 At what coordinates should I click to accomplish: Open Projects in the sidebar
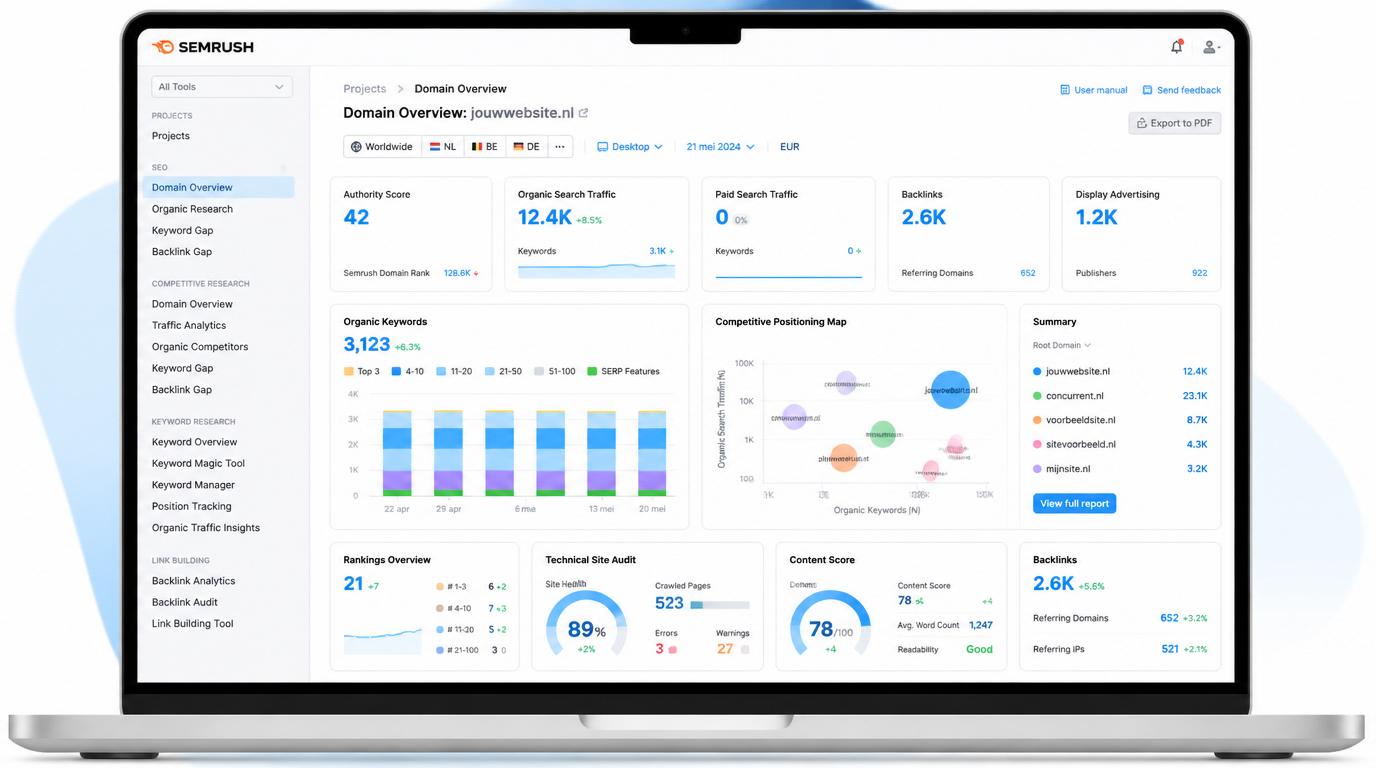pyautogui.click(x=171, y=136)
